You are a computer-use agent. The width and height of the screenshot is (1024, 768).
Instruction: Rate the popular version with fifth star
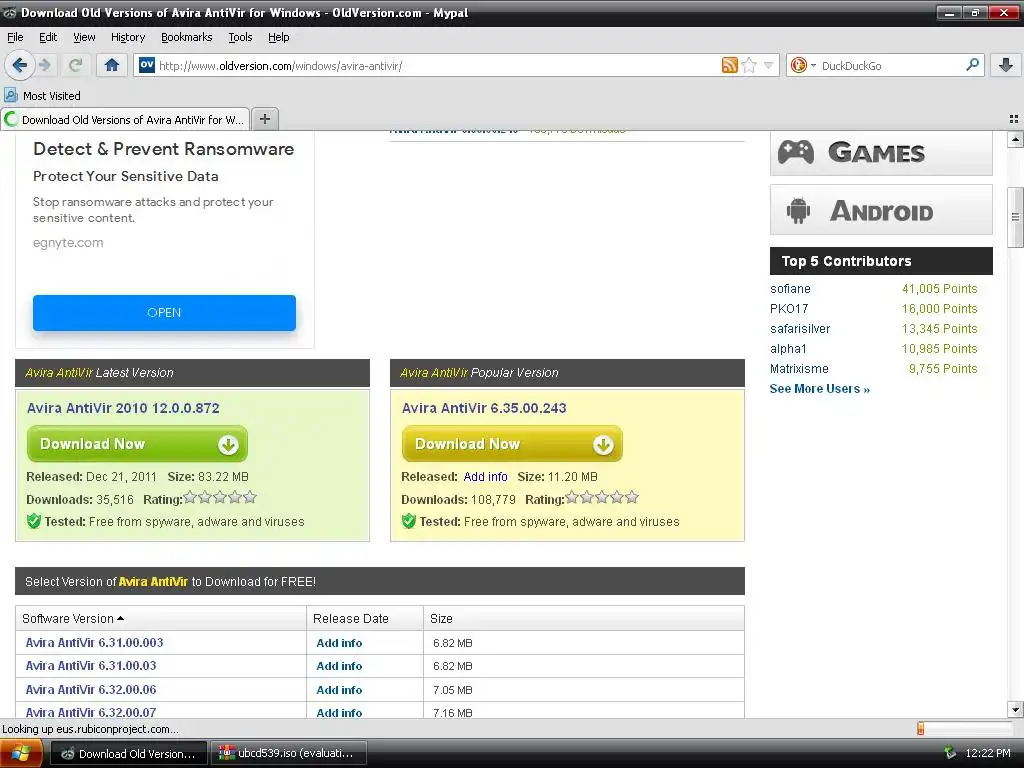632,498
